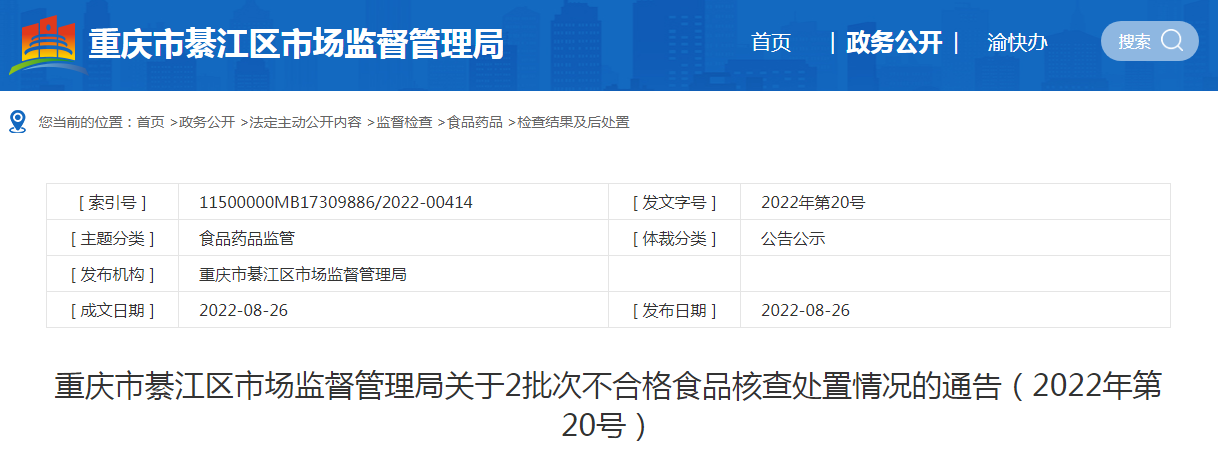Open the 首页 navigation tab
Viewport: 1218px width, 456px height.
tap(771, 42)
